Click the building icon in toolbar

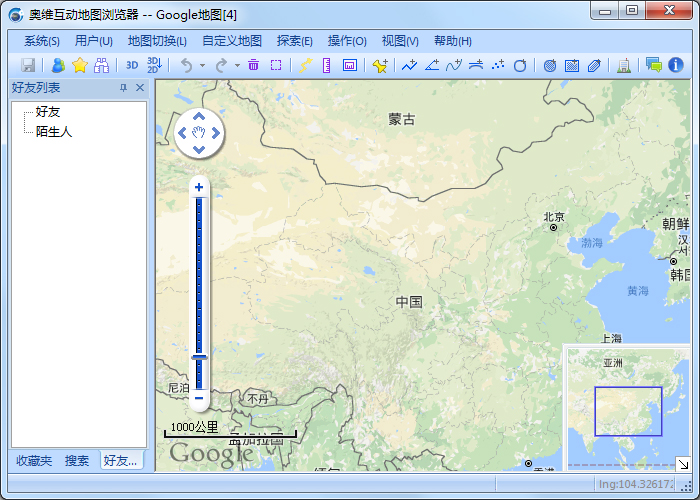(624, 65)
